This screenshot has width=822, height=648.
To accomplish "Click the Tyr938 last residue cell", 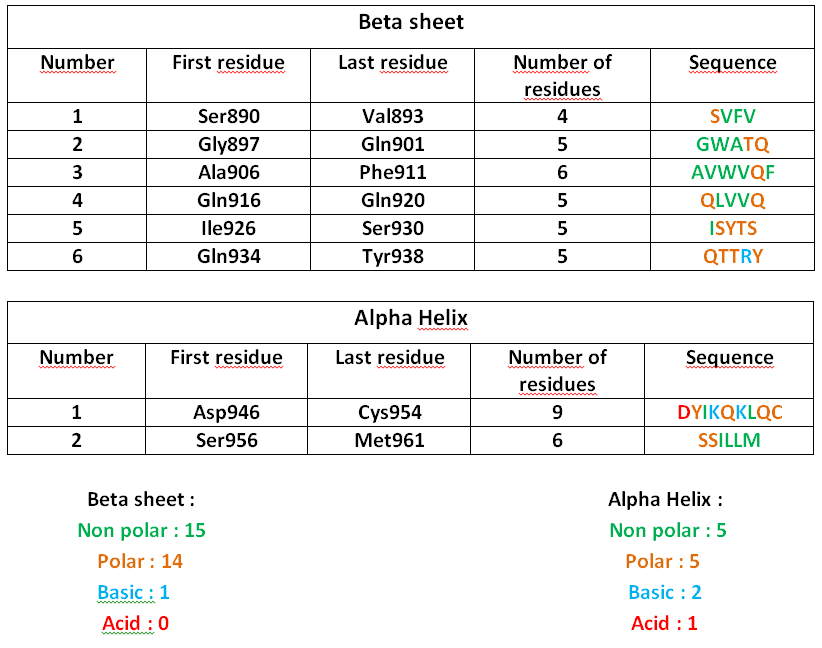I will [x=393, y=256].
